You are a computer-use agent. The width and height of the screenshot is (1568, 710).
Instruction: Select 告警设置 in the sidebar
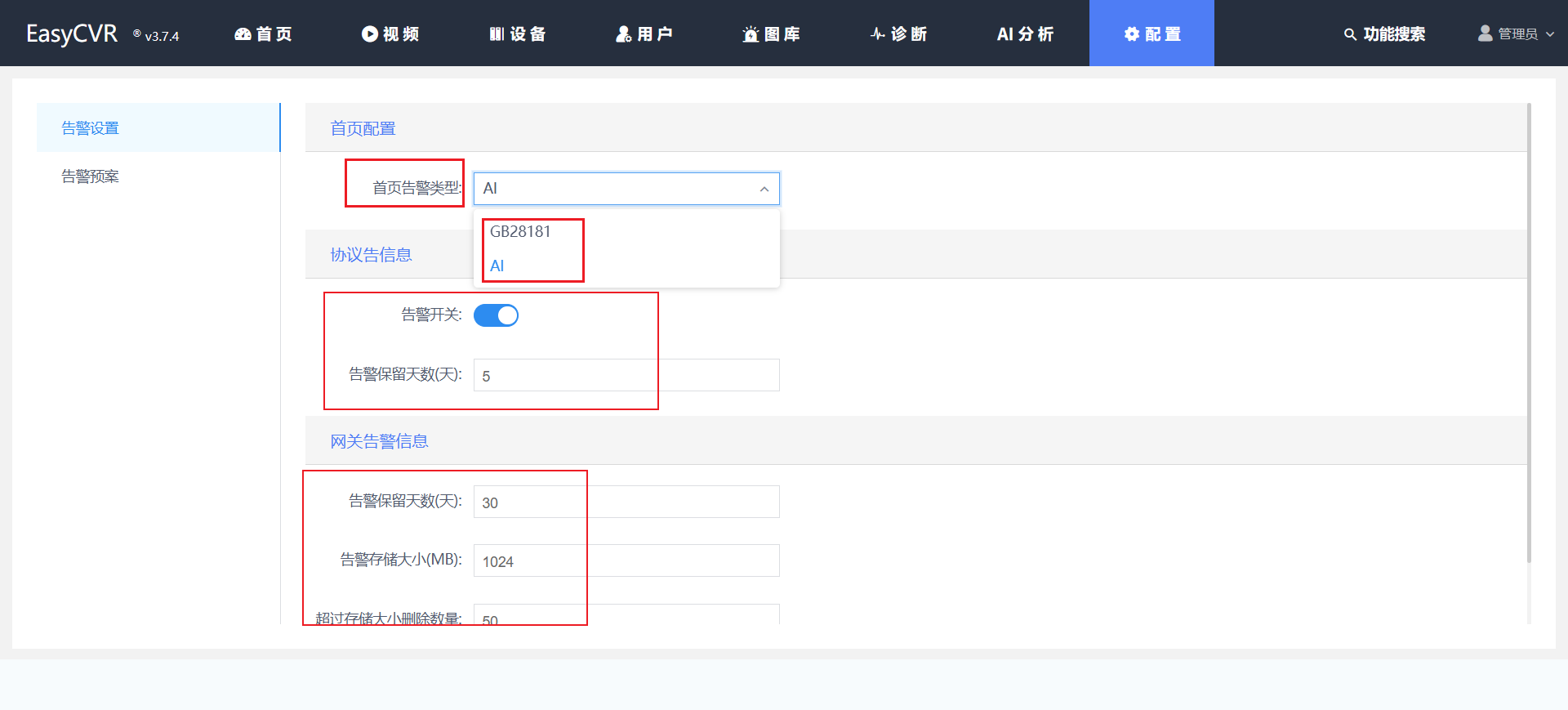[91, 128]
